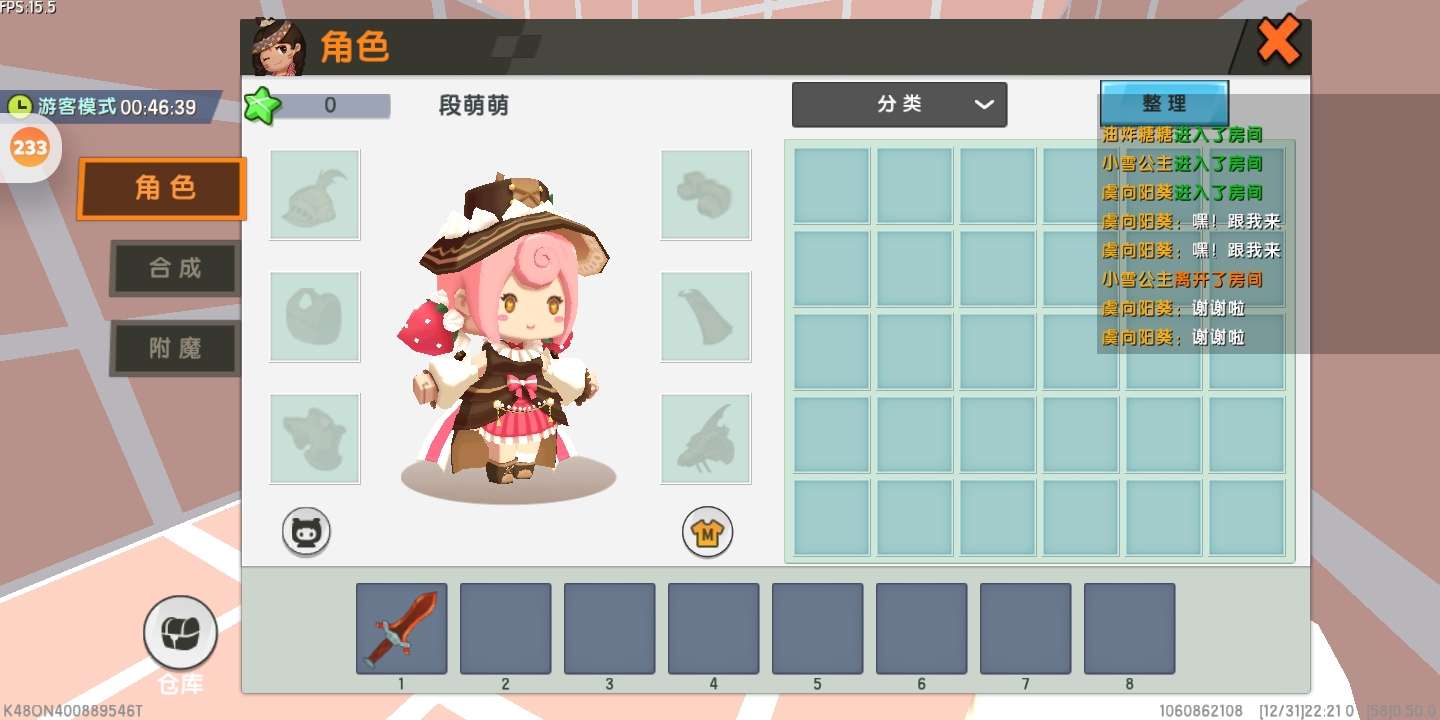The height and width of the screenshot is (720, 1440).
Task: Select the cape equipment slot
Action: click(705, 316)
